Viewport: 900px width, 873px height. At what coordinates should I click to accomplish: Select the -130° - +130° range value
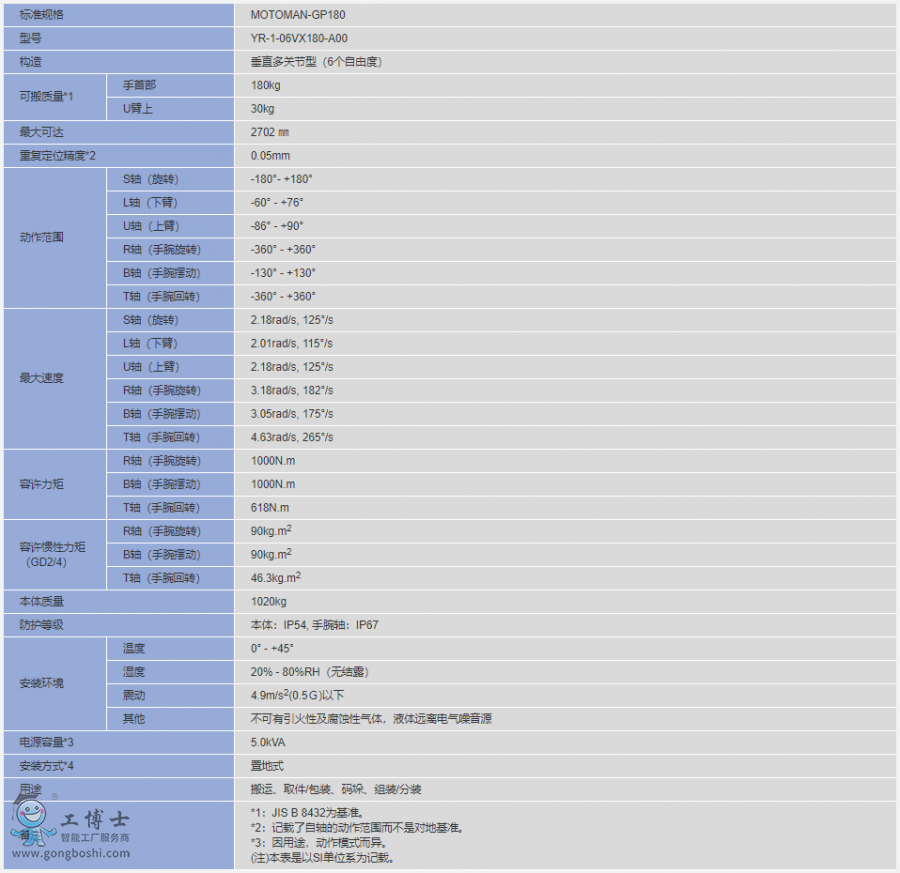click(x=283, y=273)
